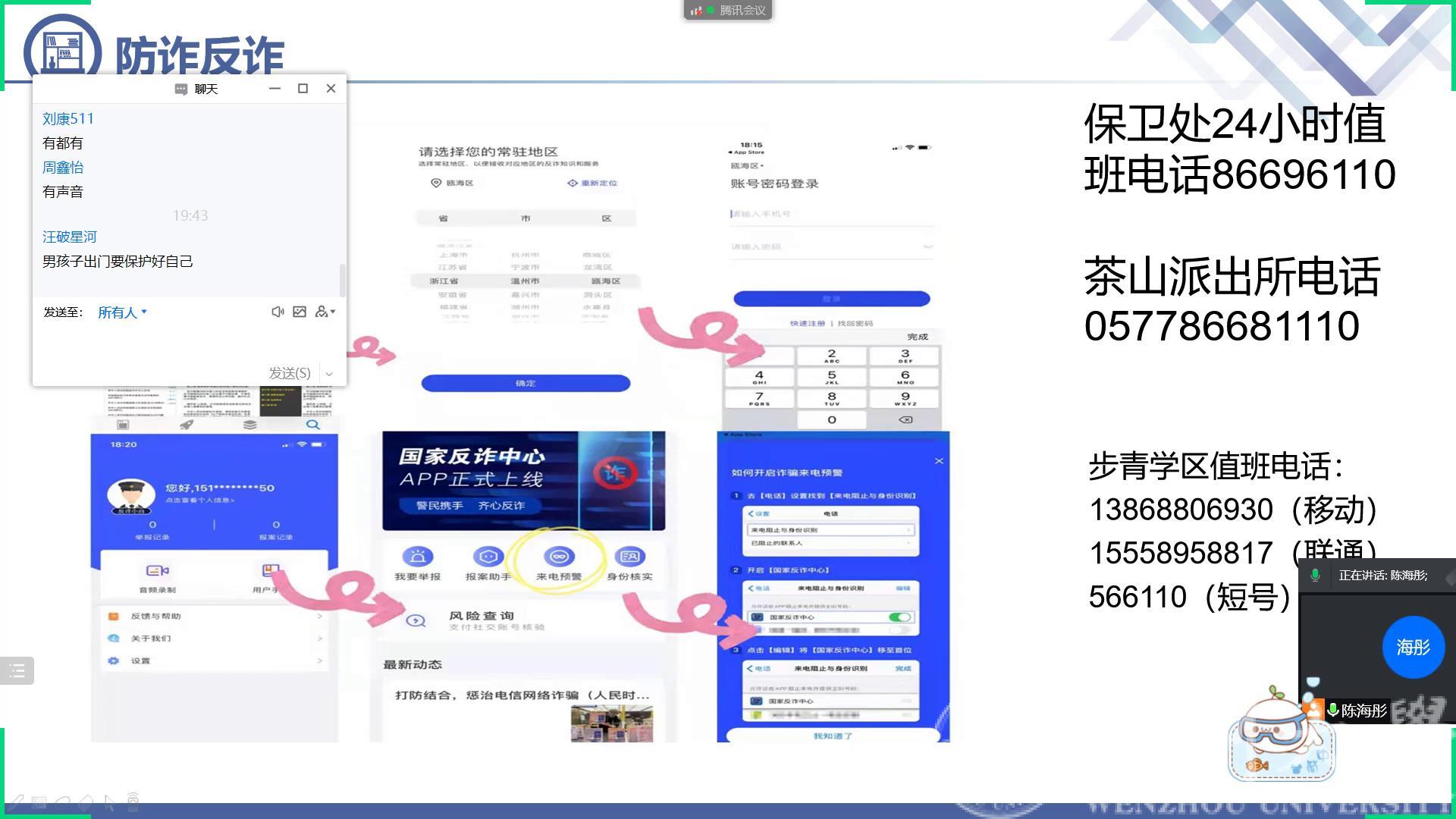This screenshot has width=1456, height=819.
Task: Open chat permissions person icon dropdown
Action: (325, 312)
